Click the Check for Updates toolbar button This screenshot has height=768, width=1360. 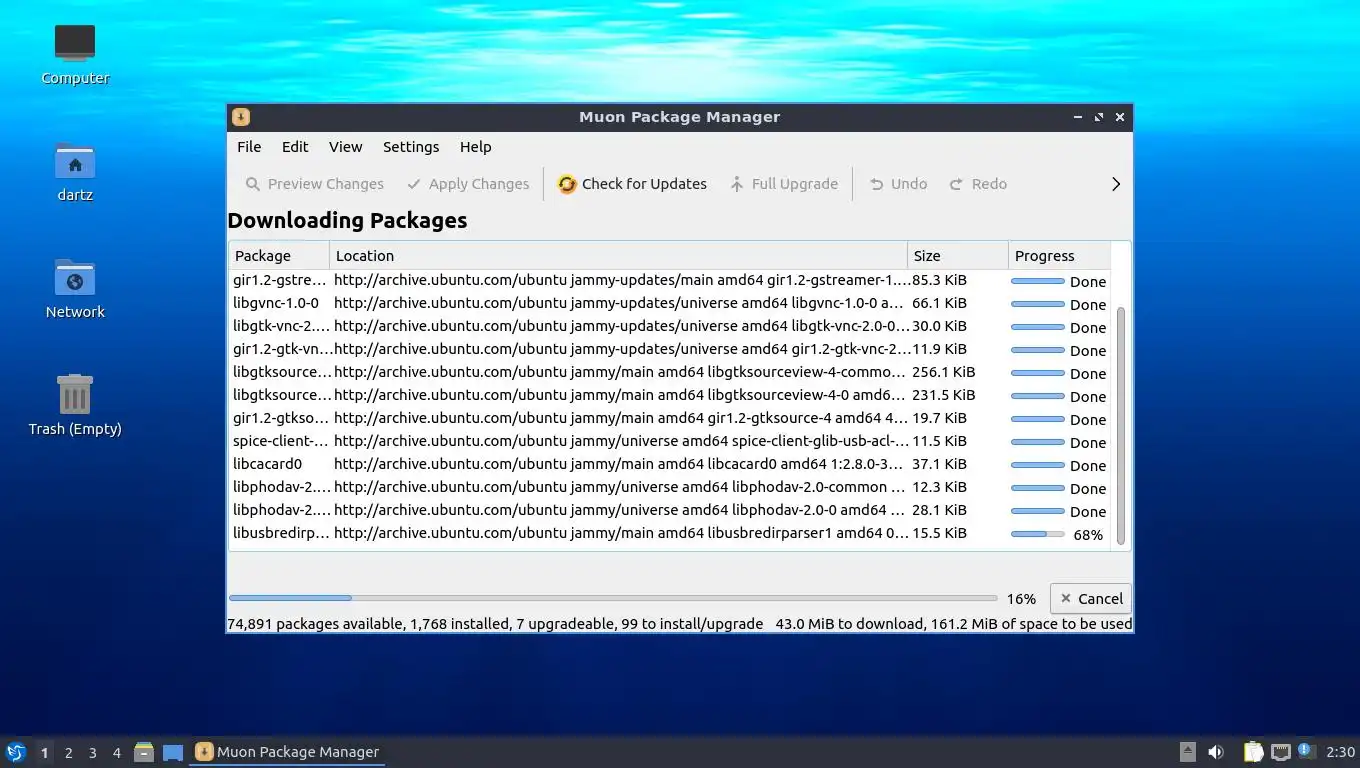(x=632, y=184)
